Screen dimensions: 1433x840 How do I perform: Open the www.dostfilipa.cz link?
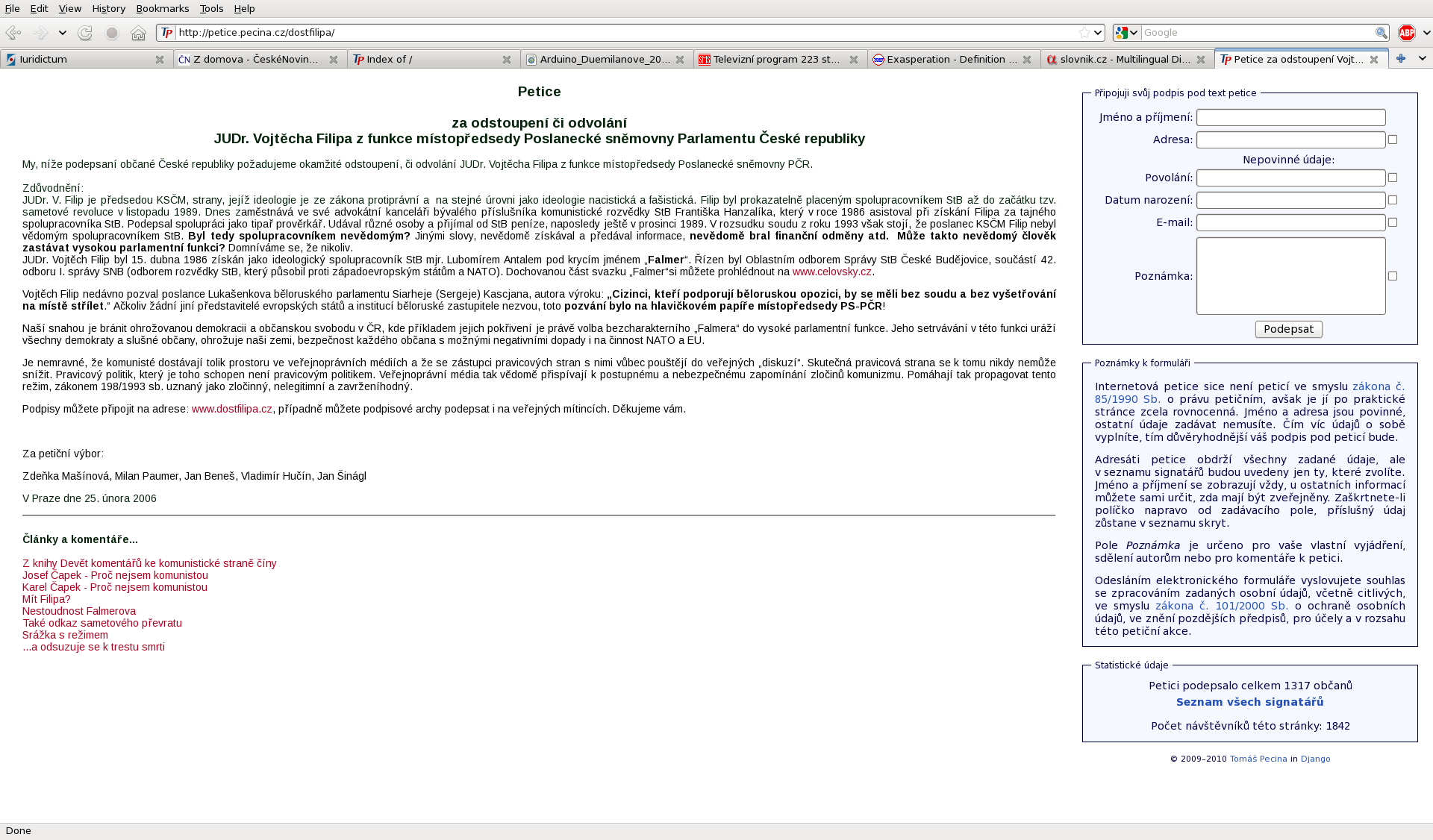pos(231,409)
